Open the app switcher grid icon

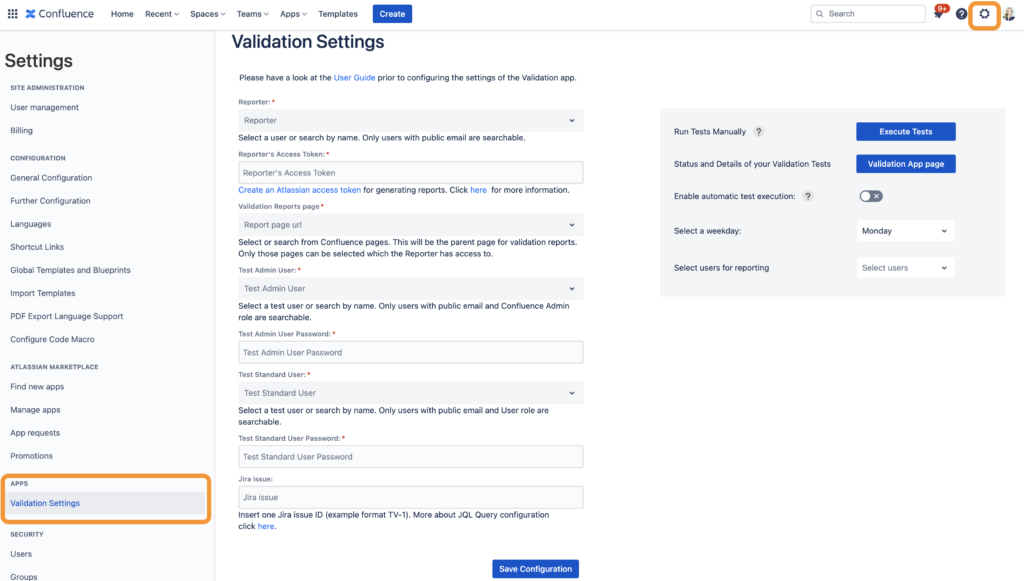(x=12, y=14)
